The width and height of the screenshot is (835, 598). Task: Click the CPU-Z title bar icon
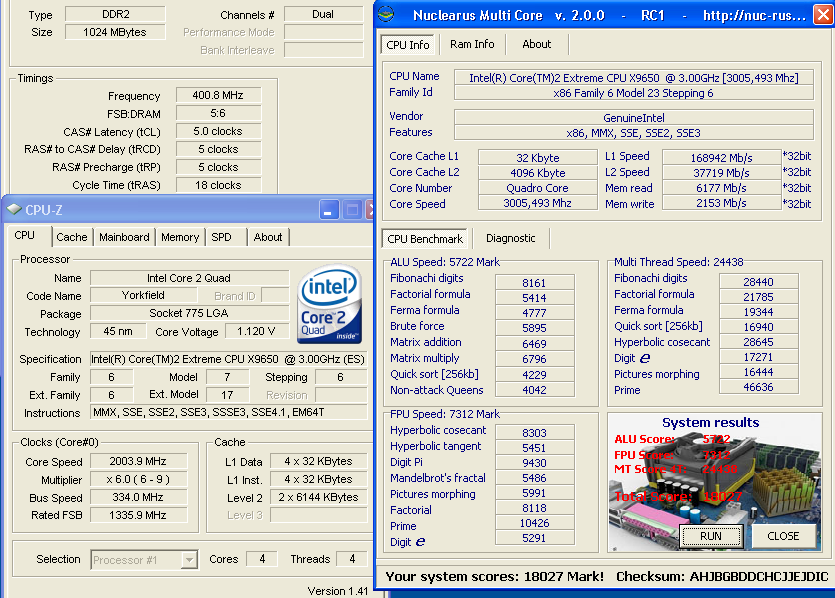coord(14,209)
